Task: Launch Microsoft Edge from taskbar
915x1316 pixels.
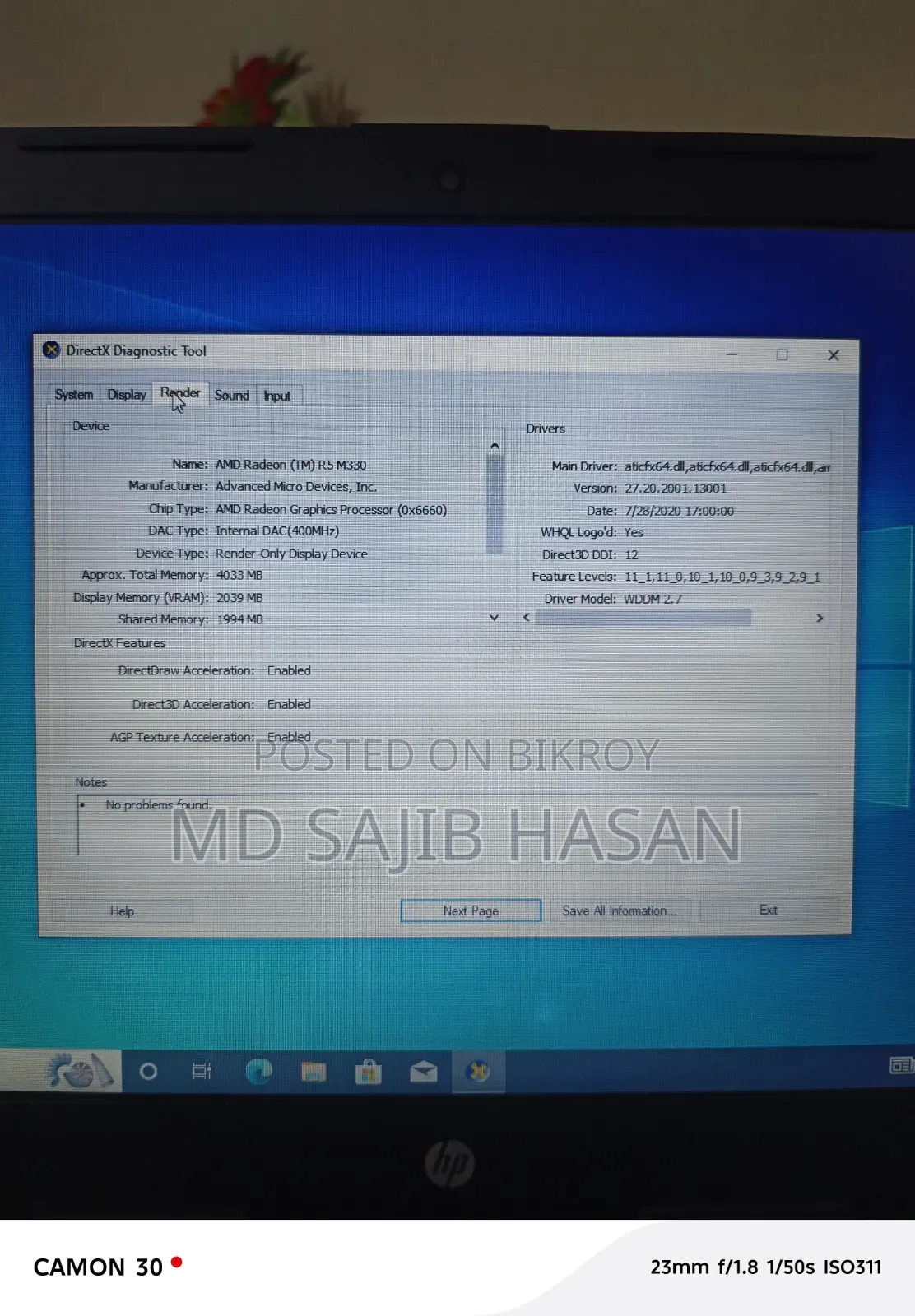Action: click(x=258, y=1072)
